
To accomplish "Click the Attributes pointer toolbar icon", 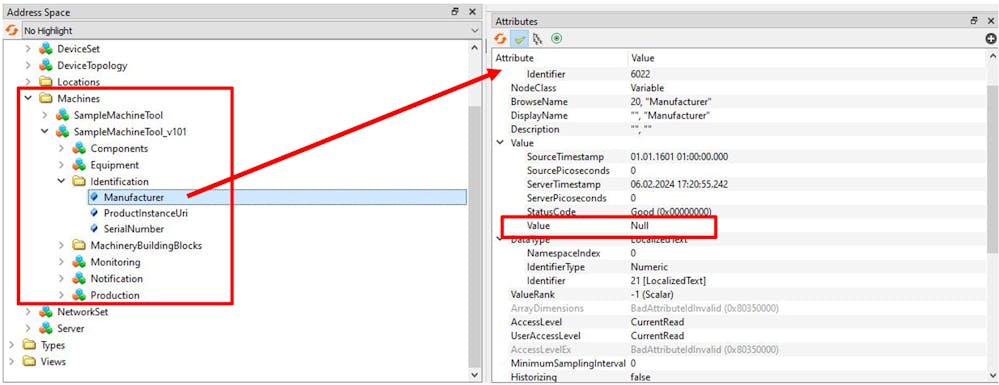I will [x=538, y=39].
